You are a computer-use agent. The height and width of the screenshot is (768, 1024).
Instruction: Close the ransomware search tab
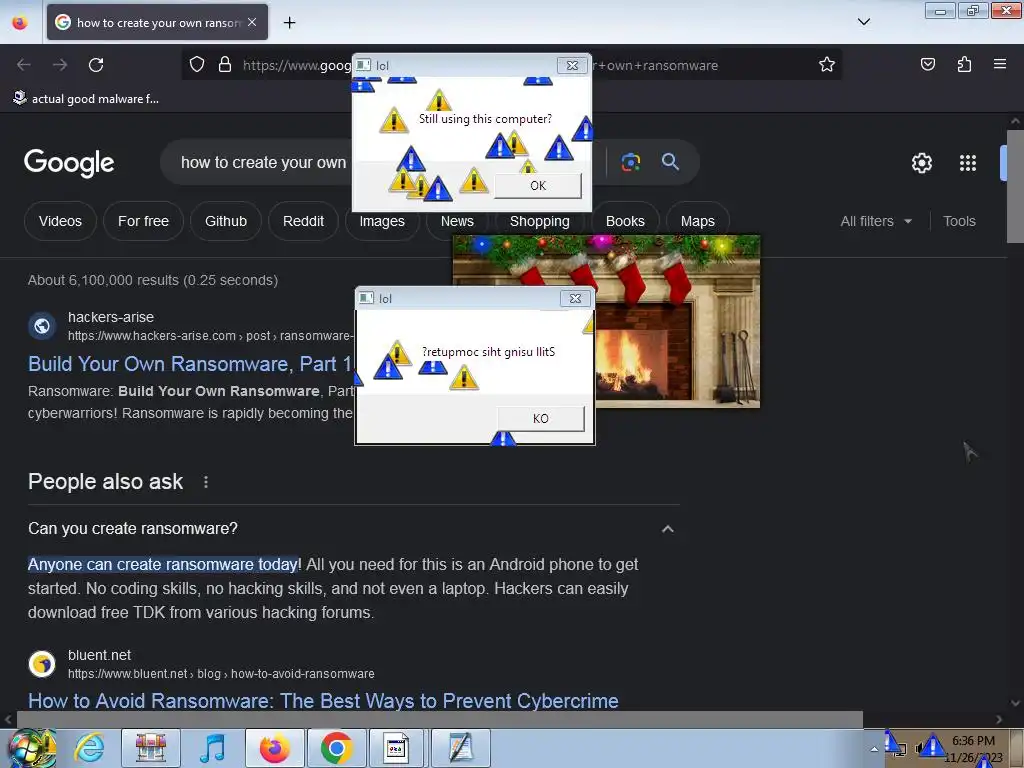tap(252, 22)
